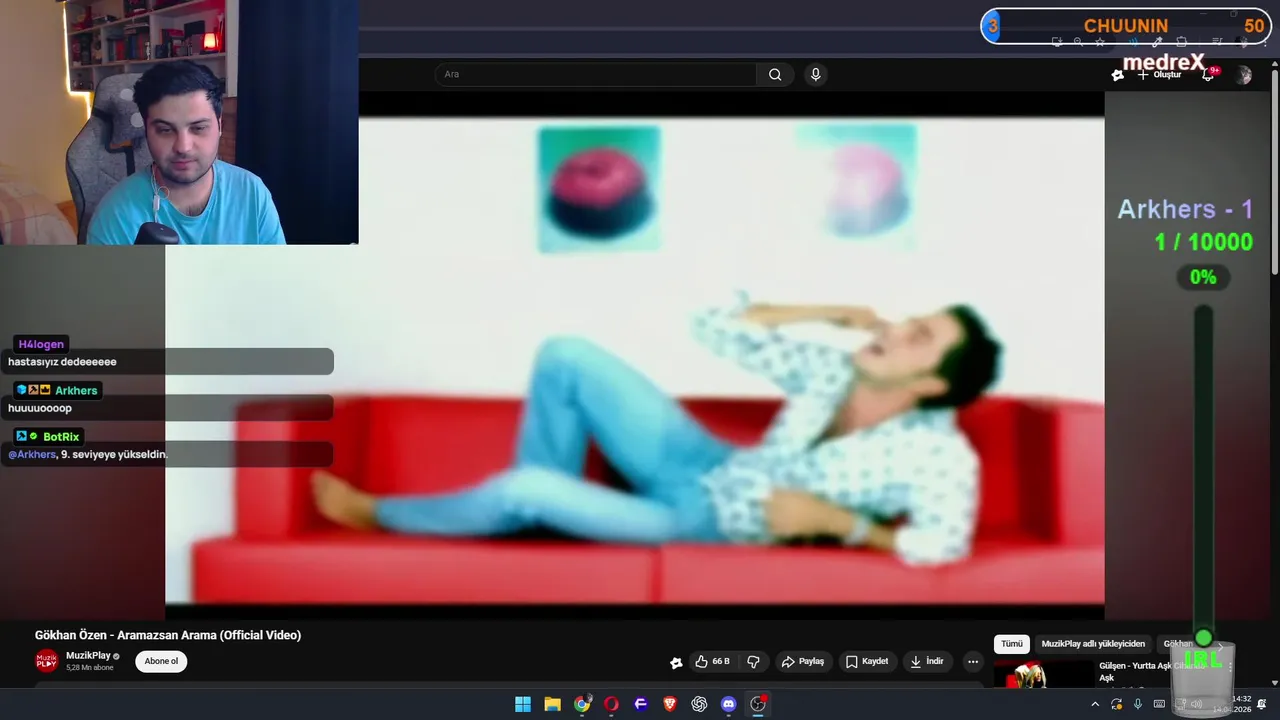Open the Gülşen - Yurtta Aşk video thumbnail
1280x720 pixels.
pyautogui.click(x=1042, y=674)
